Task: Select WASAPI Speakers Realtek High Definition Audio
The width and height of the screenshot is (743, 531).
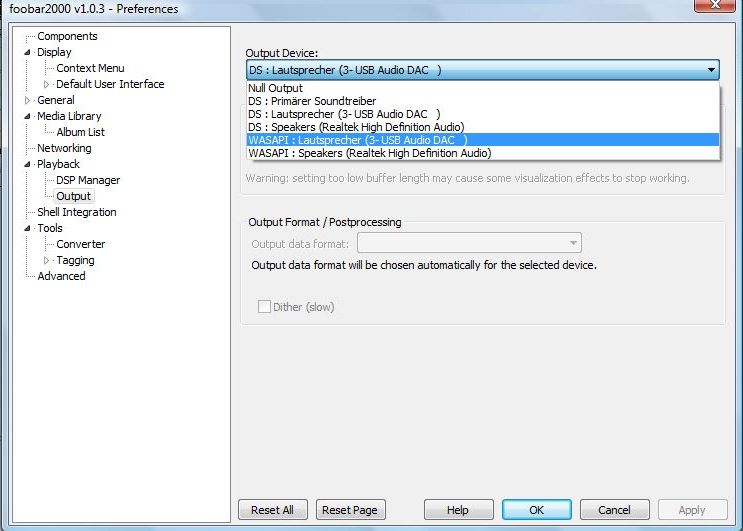Action: [369, 153]
